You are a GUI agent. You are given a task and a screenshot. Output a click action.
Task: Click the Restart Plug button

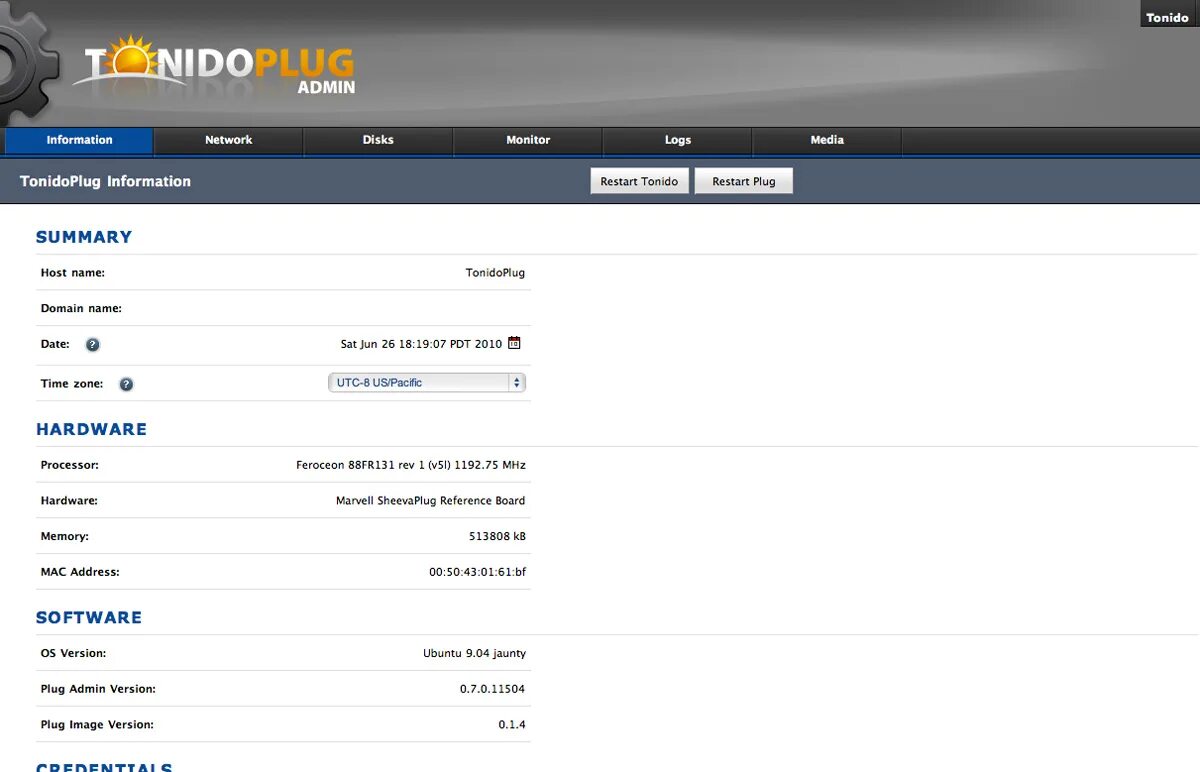pos(744,181)
